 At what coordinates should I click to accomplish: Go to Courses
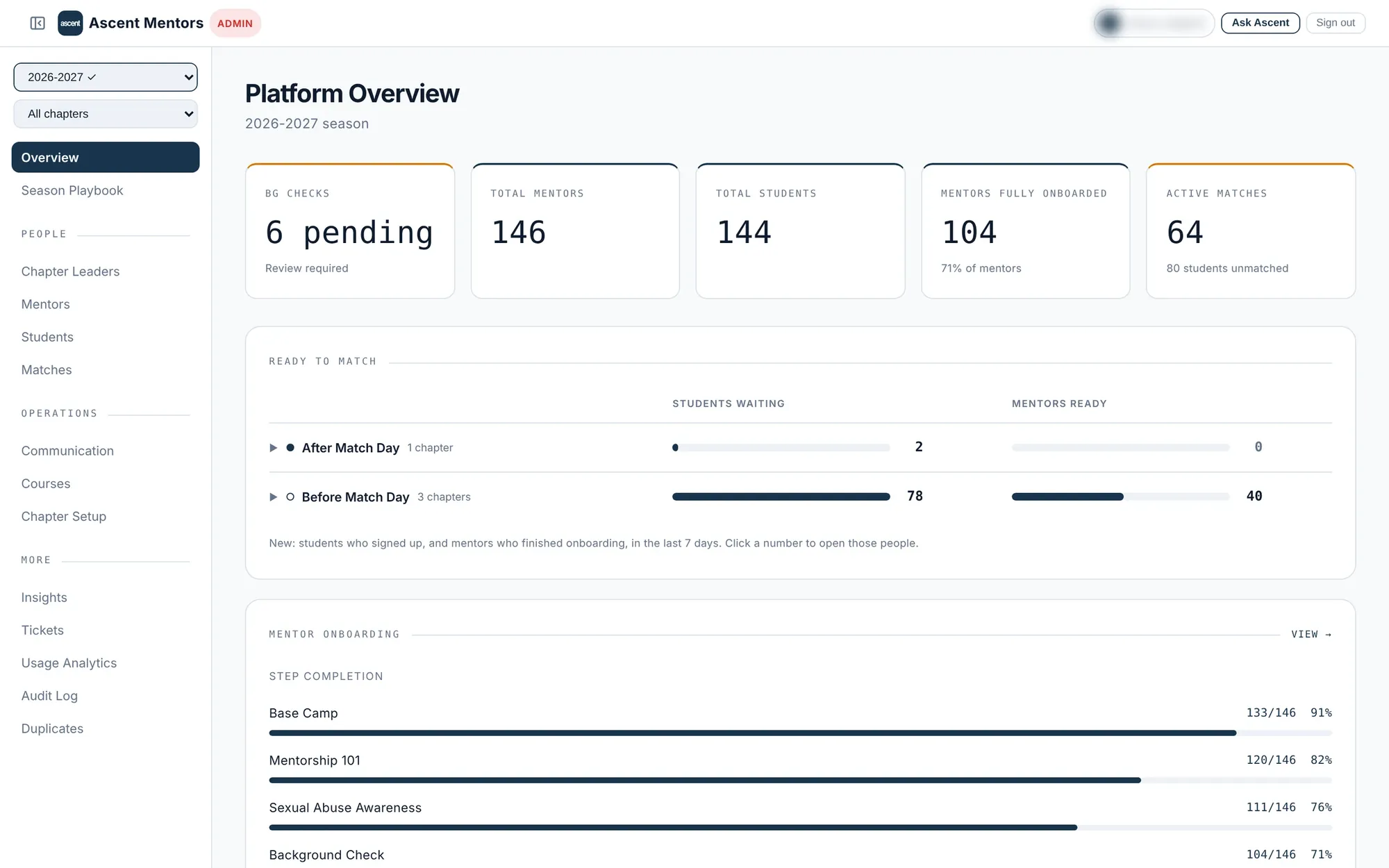(46, 483)
